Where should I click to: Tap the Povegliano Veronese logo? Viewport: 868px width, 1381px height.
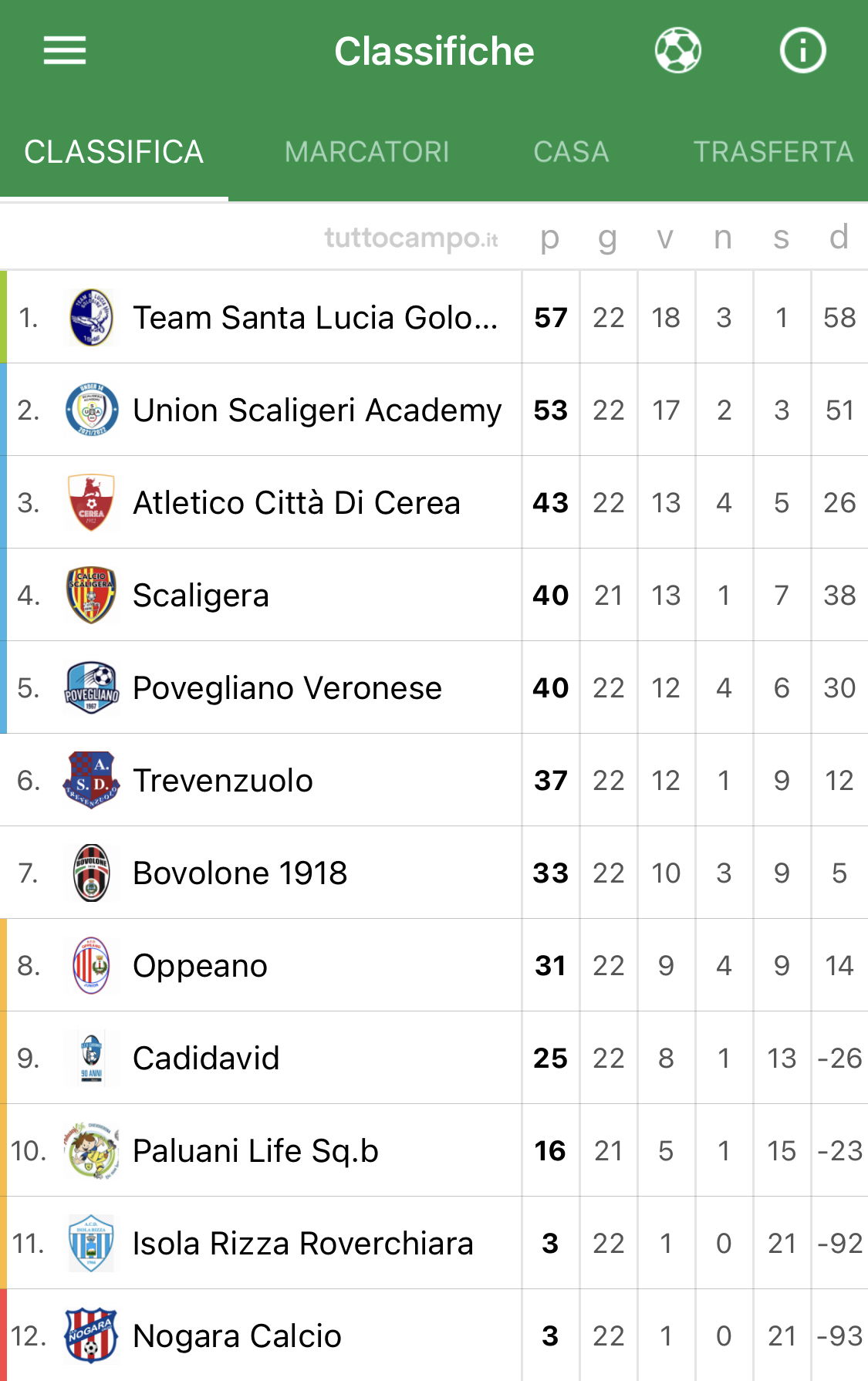[x=91, y=687]
